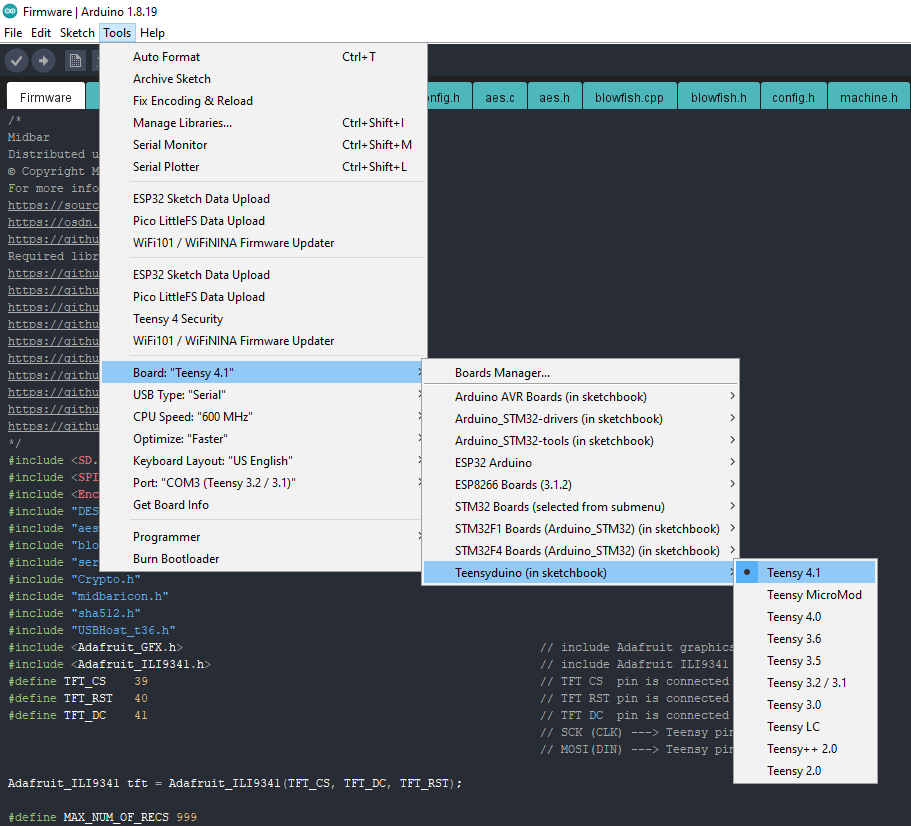Choose Teensy 4 Security
This screenshot has width=911, height=826.
(263, 319)
